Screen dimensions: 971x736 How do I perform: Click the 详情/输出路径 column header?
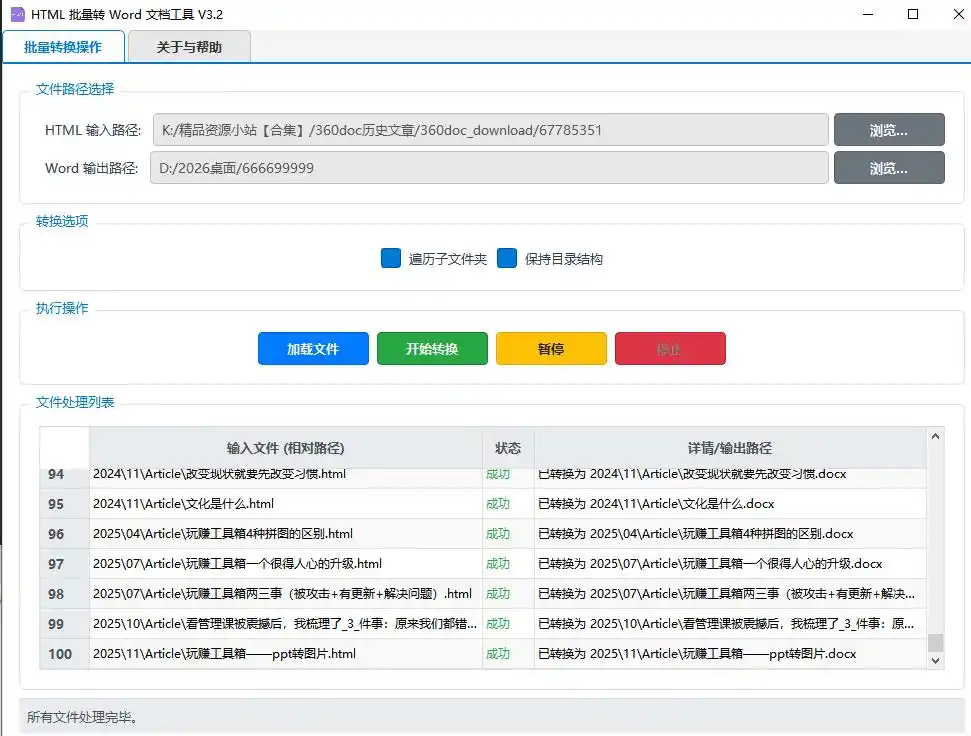(x=730, y=448)
